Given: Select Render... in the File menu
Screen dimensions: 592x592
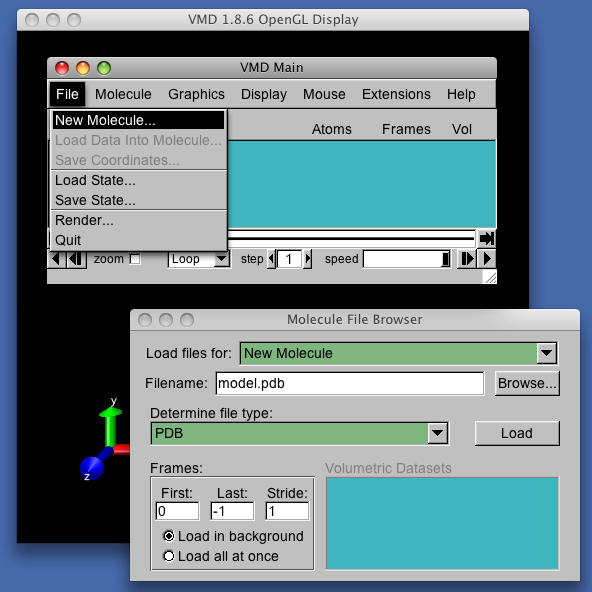Looking at the screenshot, I should [139, 220].
